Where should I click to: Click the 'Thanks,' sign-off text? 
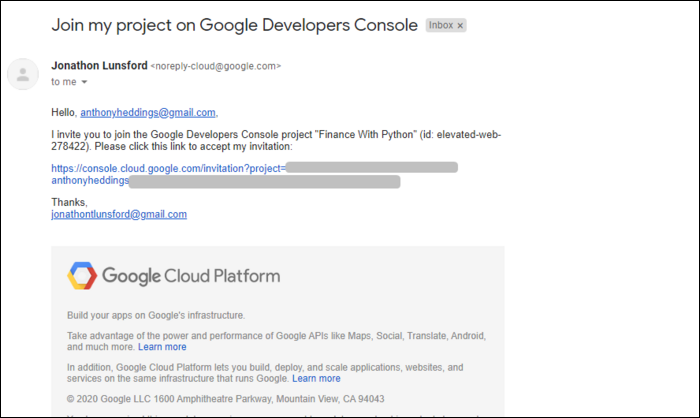click(69, 202)
